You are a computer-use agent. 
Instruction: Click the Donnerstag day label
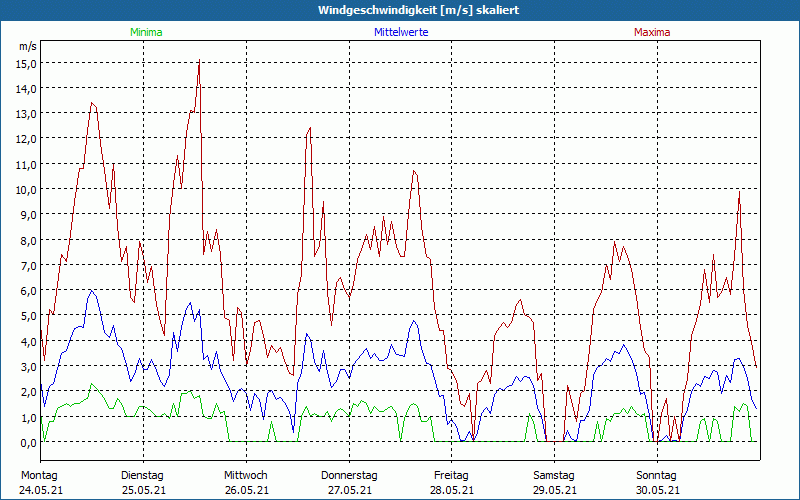(349, 475)
